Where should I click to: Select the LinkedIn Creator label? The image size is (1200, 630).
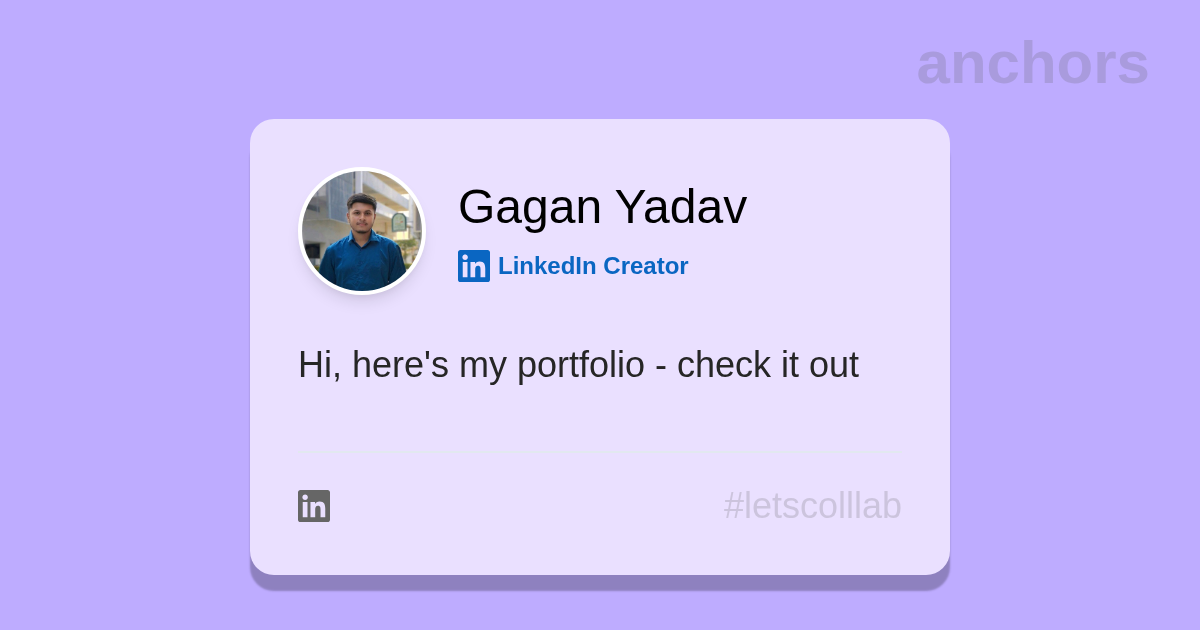point(593,266)
